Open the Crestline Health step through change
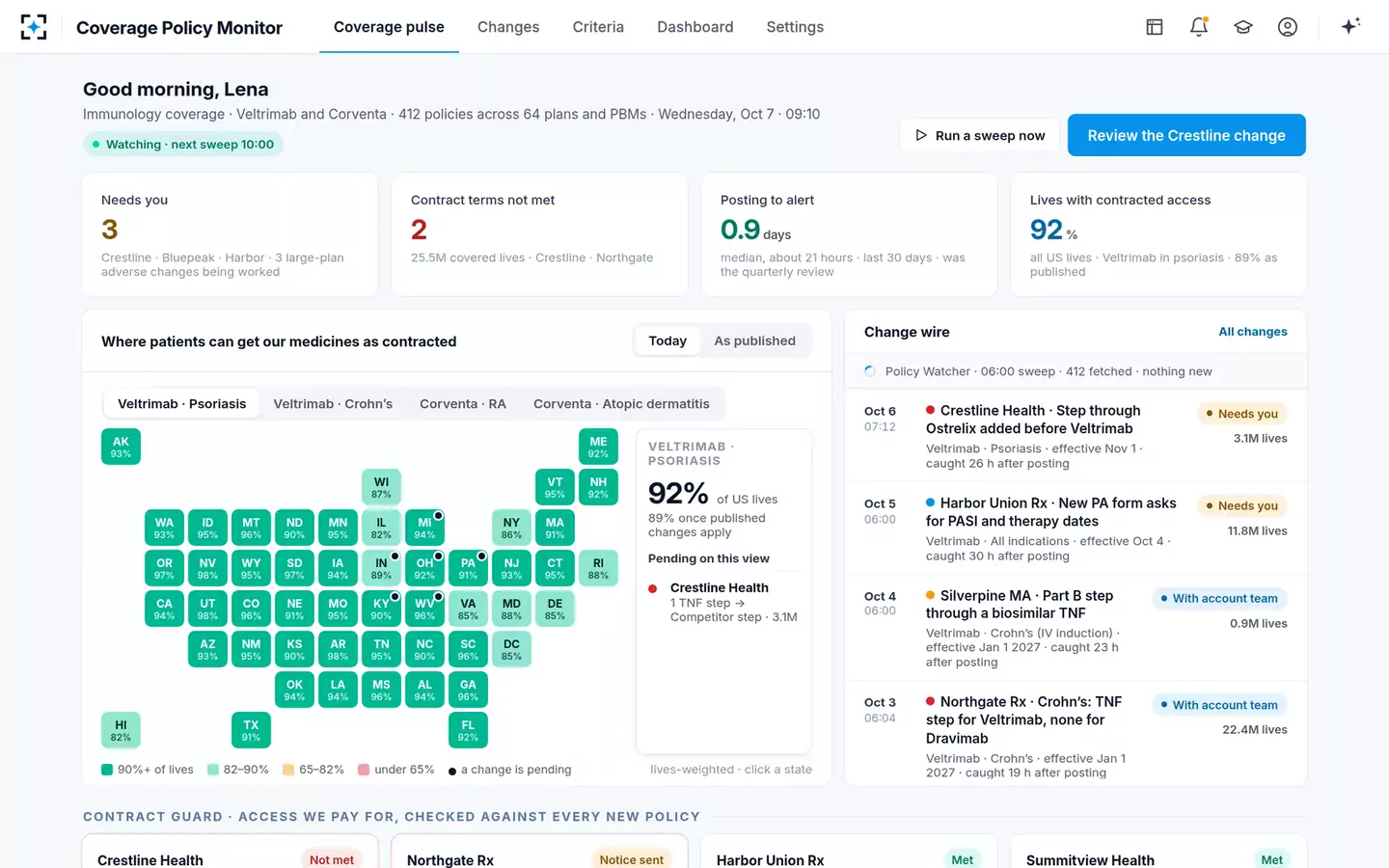The image size is (1389, 868). click(1076, 436)
